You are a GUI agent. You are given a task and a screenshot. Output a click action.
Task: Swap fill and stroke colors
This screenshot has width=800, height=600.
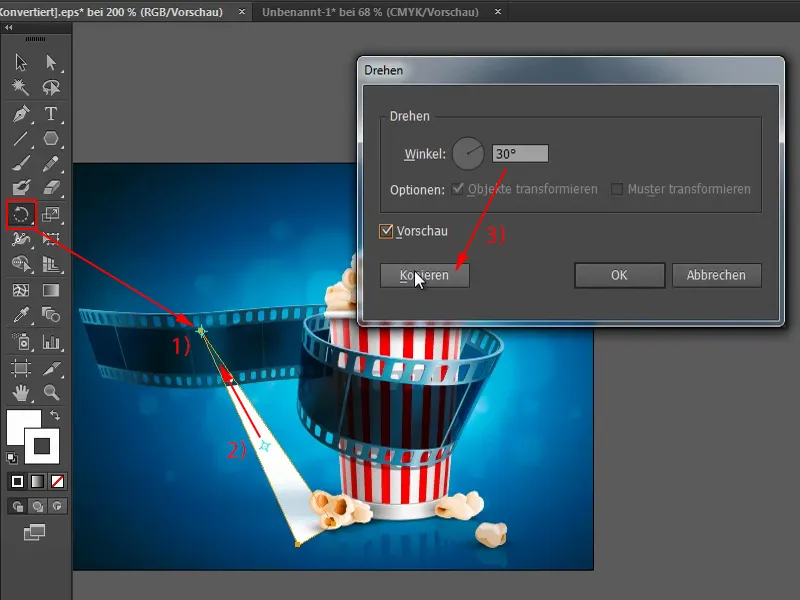point(55,415)
